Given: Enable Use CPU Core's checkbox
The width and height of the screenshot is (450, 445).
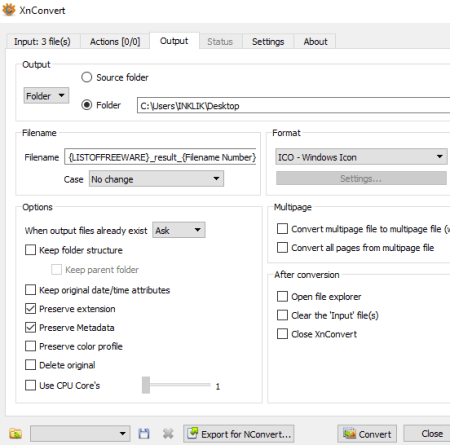Looking at the screenshot, I should click(30, 385).
